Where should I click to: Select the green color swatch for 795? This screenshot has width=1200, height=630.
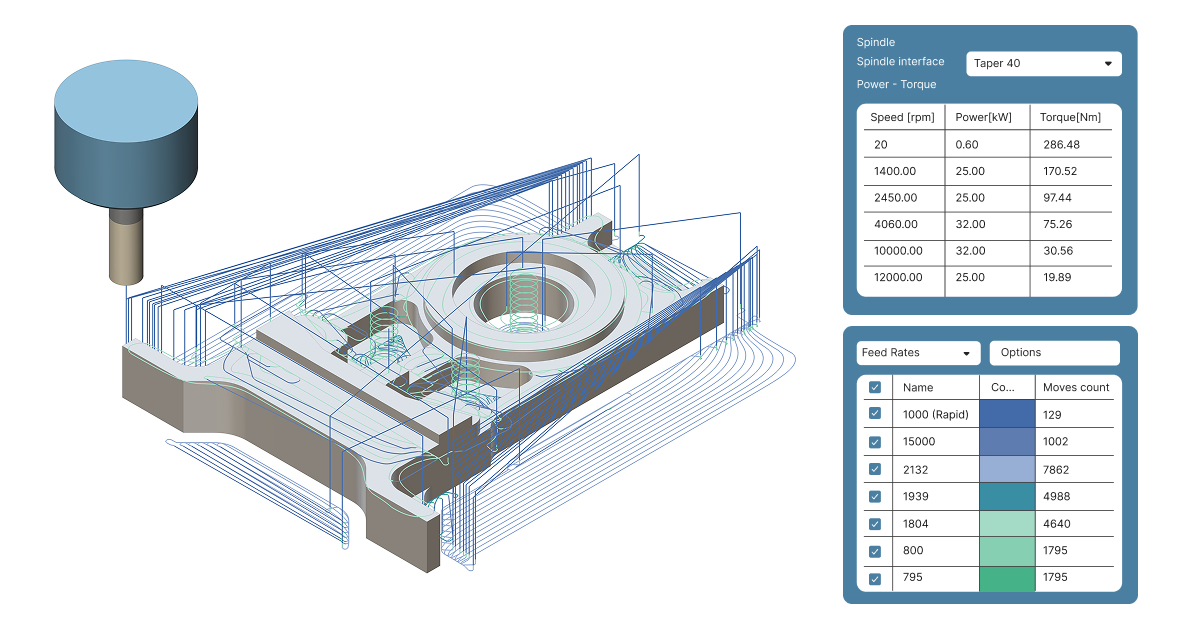point(1007,578)
